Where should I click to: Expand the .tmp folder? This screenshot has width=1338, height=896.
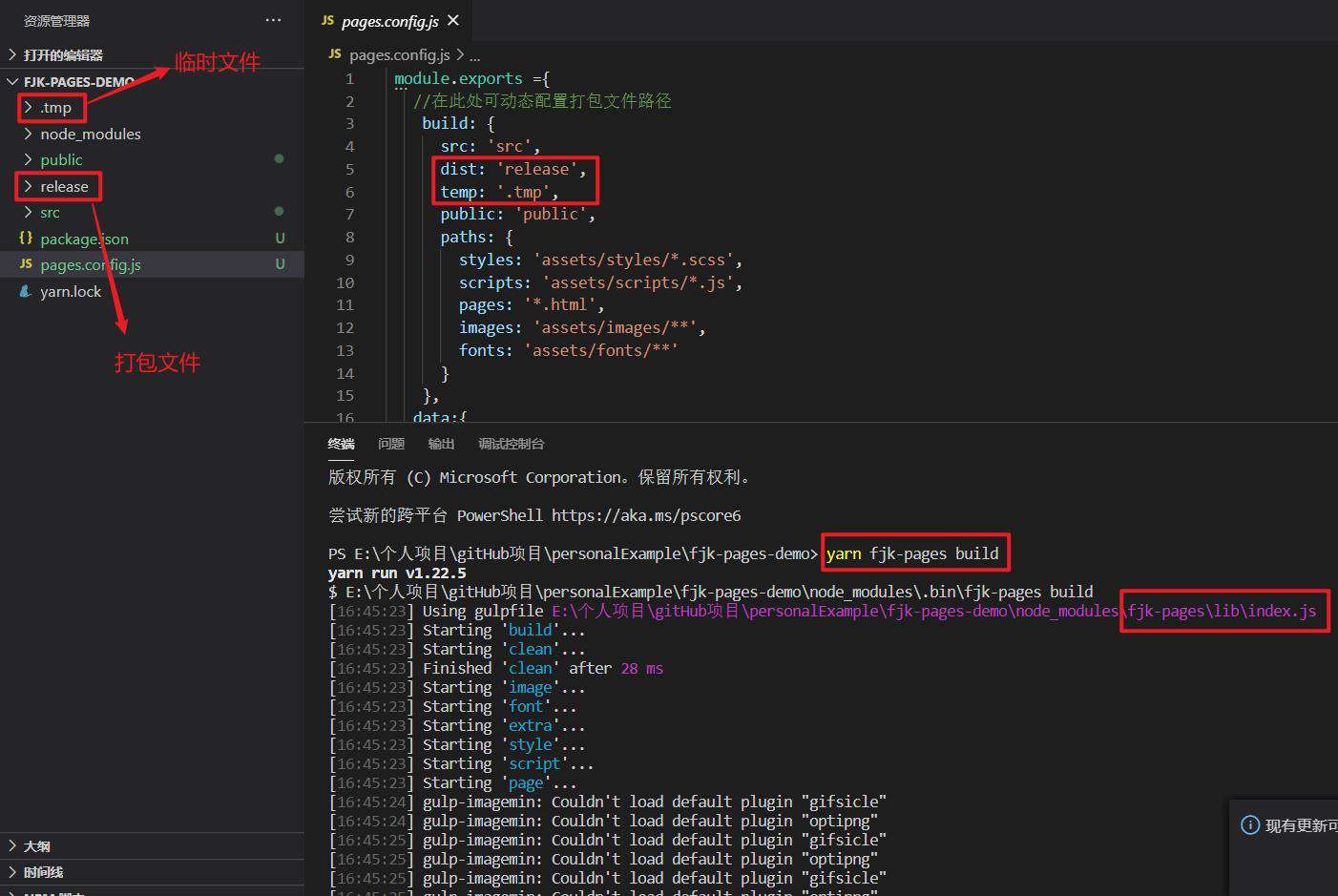tap(55, 108)
